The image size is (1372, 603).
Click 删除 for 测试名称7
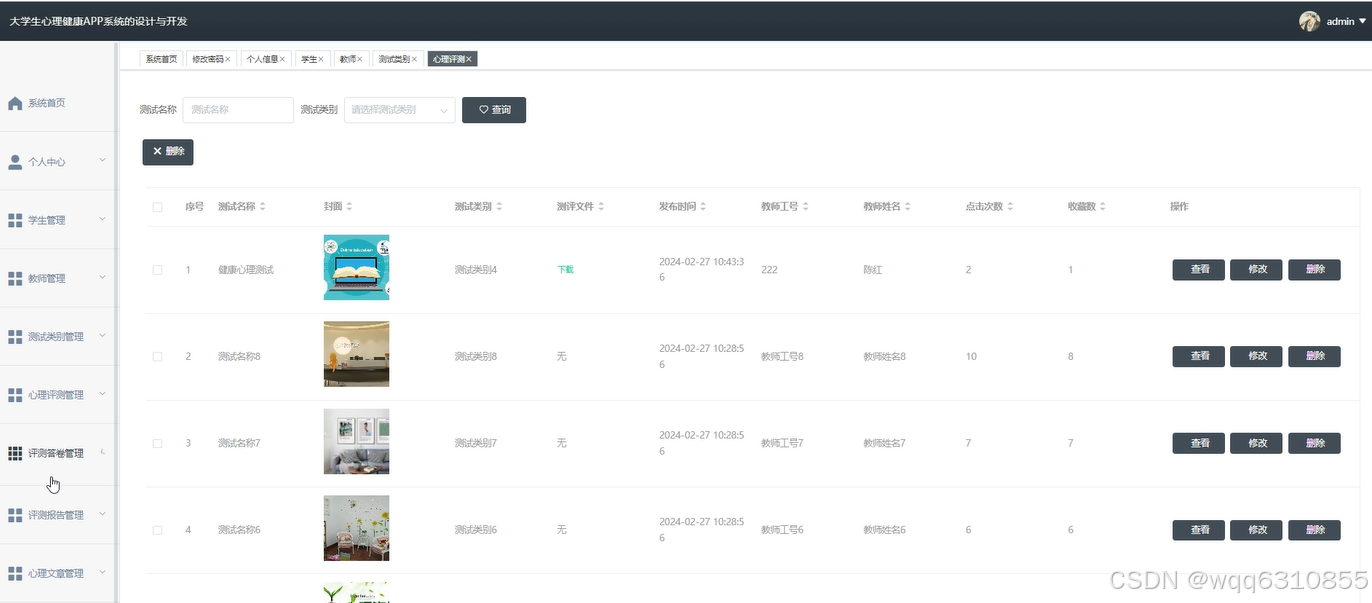click(x=1315, y=443)
